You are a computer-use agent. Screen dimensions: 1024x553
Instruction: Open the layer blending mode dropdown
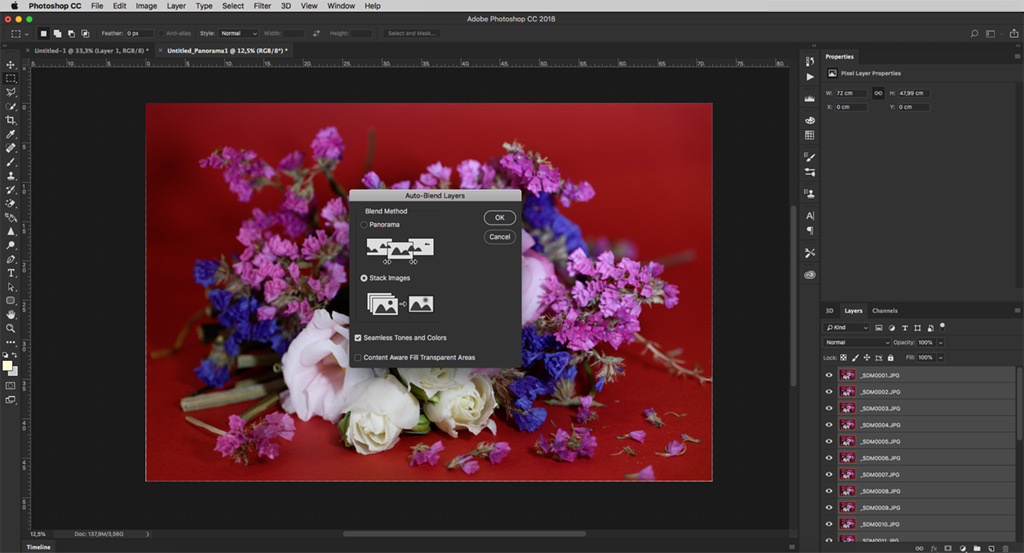856,342
